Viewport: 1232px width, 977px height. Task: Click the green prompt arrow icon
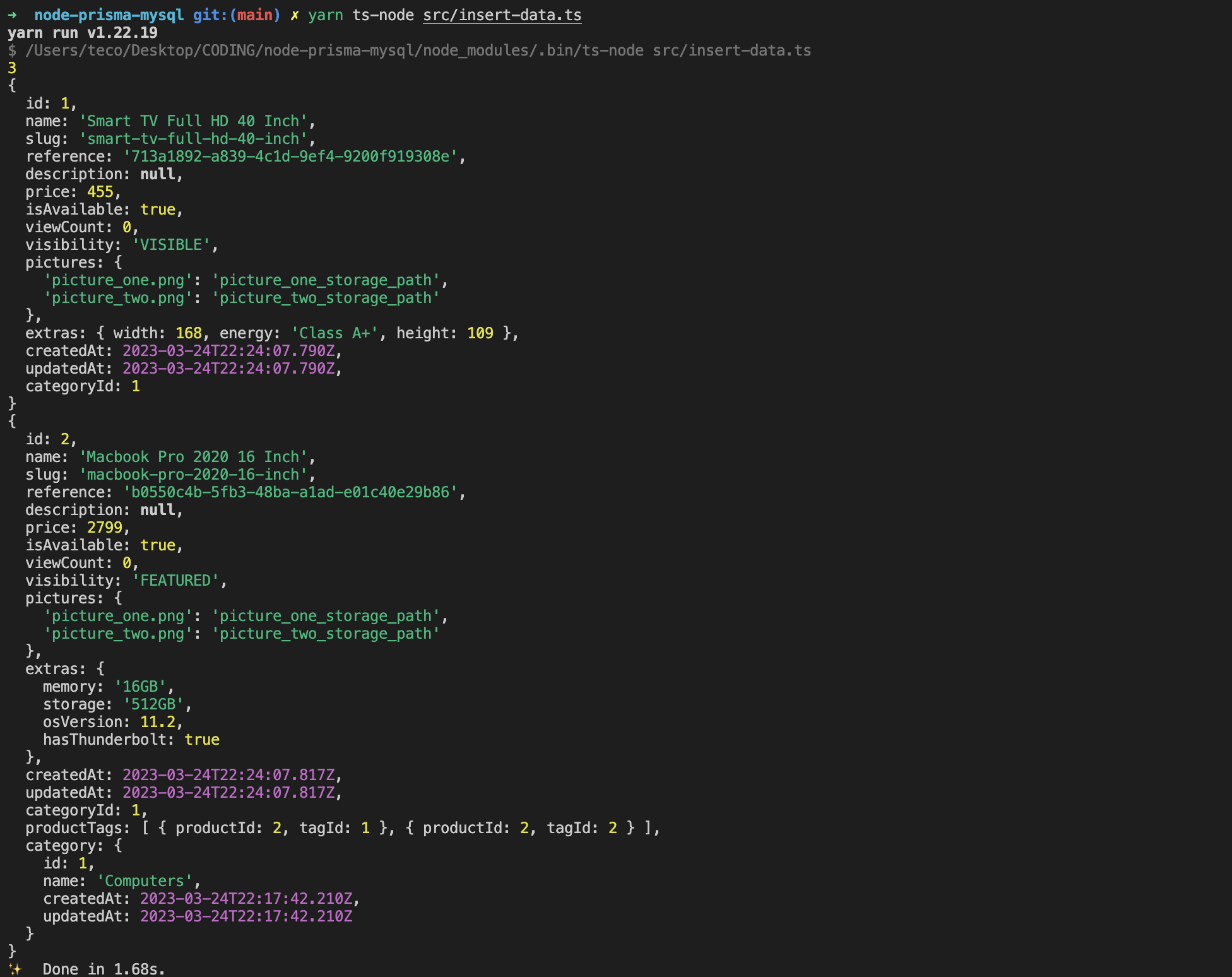pos(13,15)
